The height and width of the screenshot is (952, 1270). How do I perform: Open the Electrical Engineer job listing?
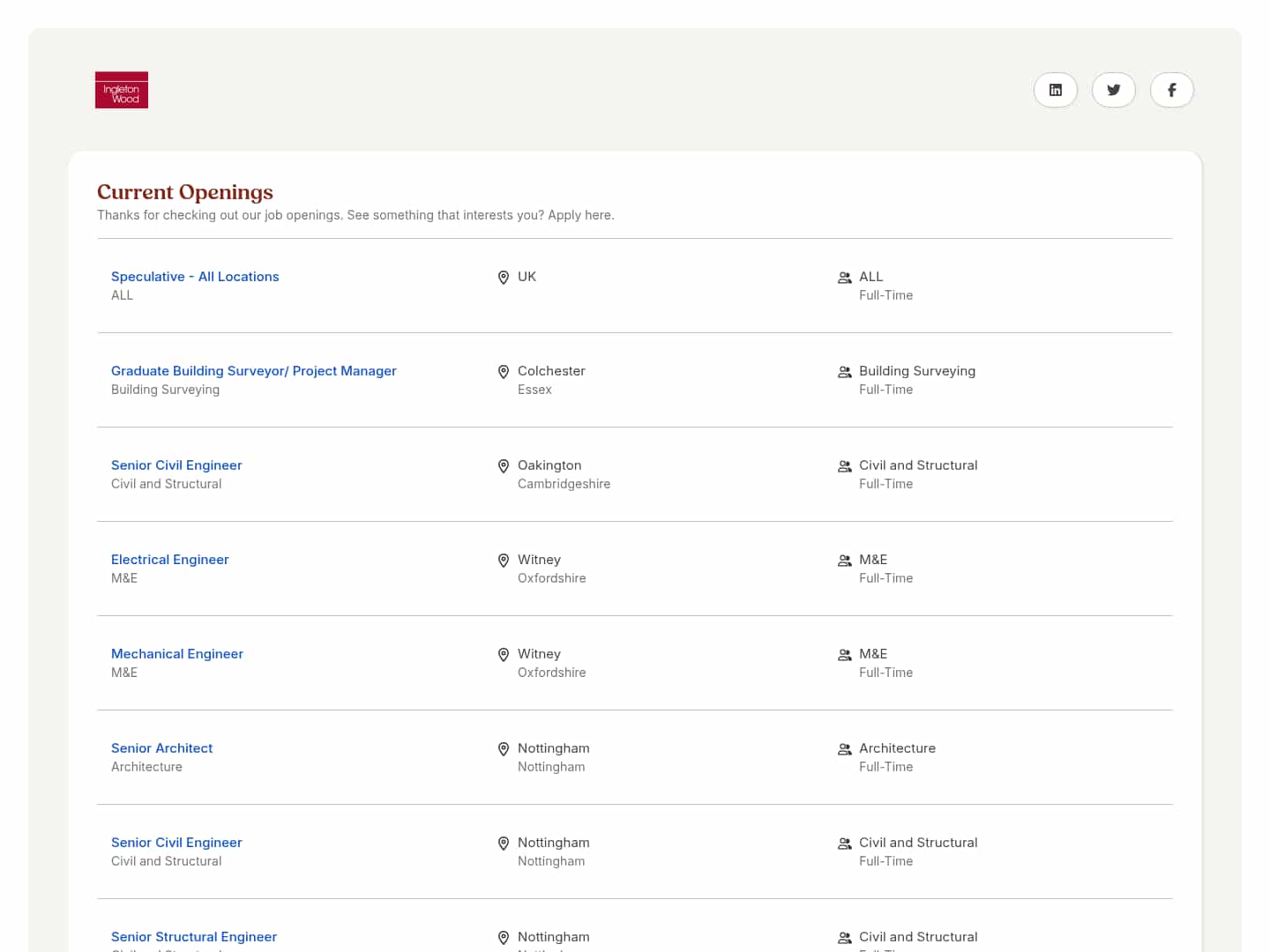coord(170,560)
